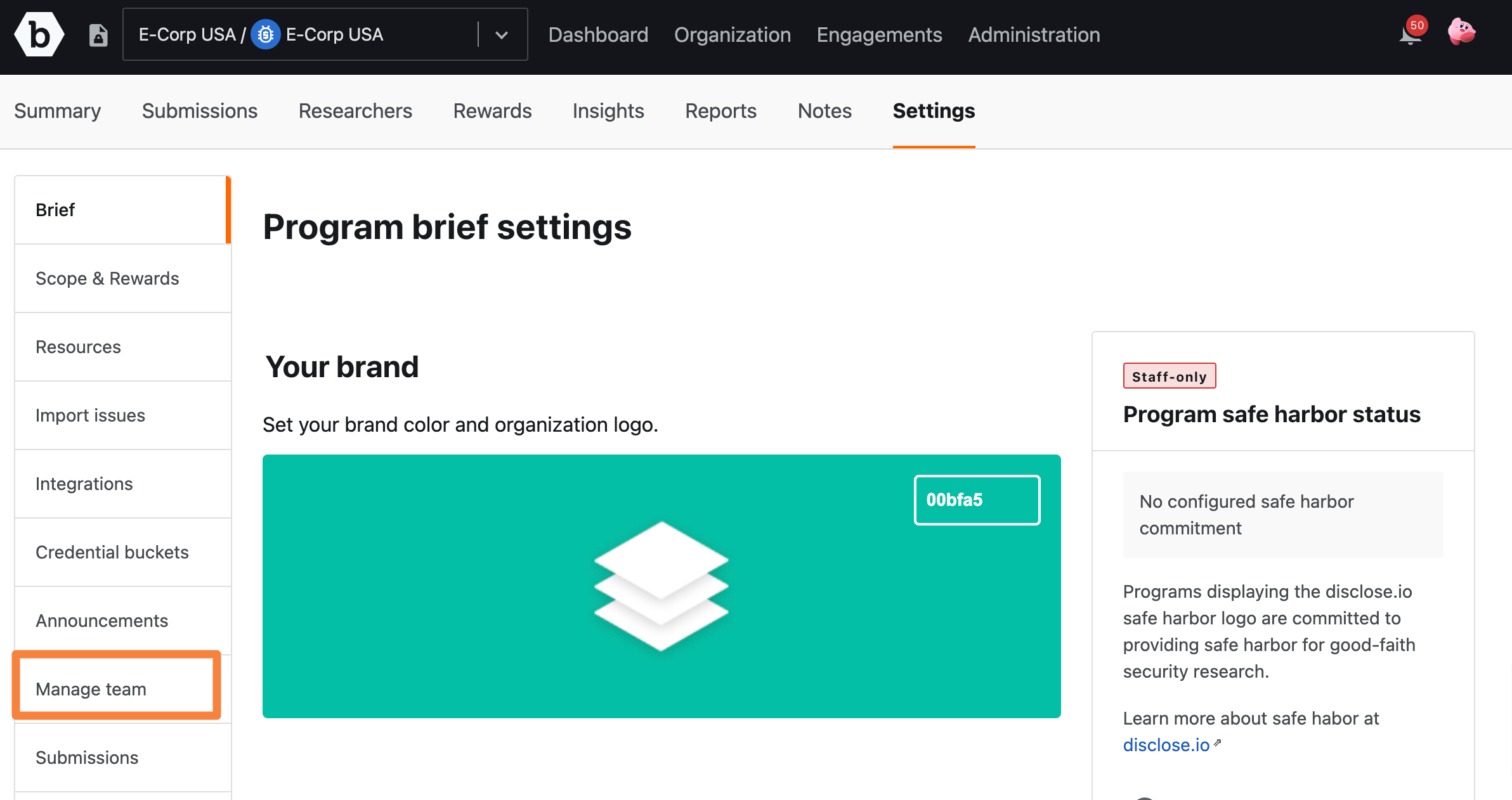1512x800 pixels.
Task: Click the layered stack brand logo
Action: click(661, 586)
